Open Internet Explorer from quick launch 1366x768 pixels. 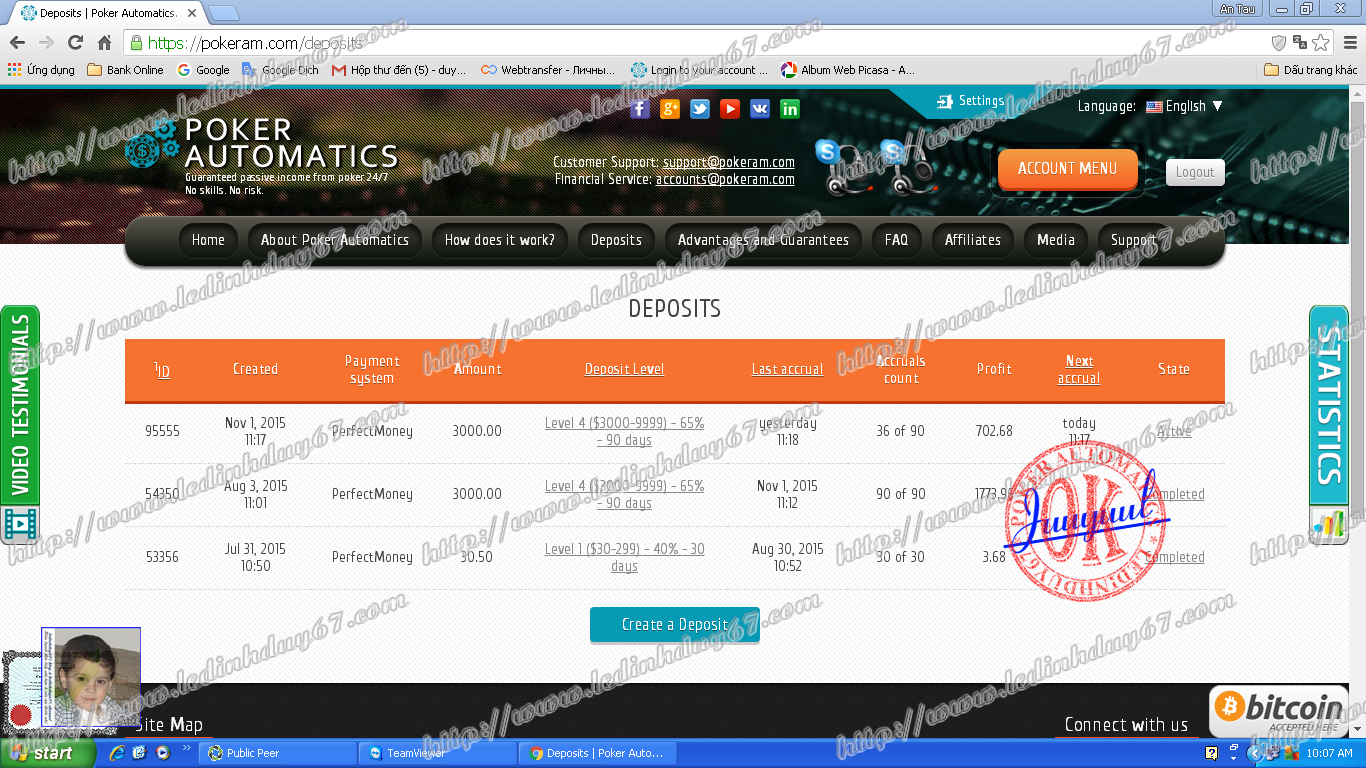[x=117, y=753]
